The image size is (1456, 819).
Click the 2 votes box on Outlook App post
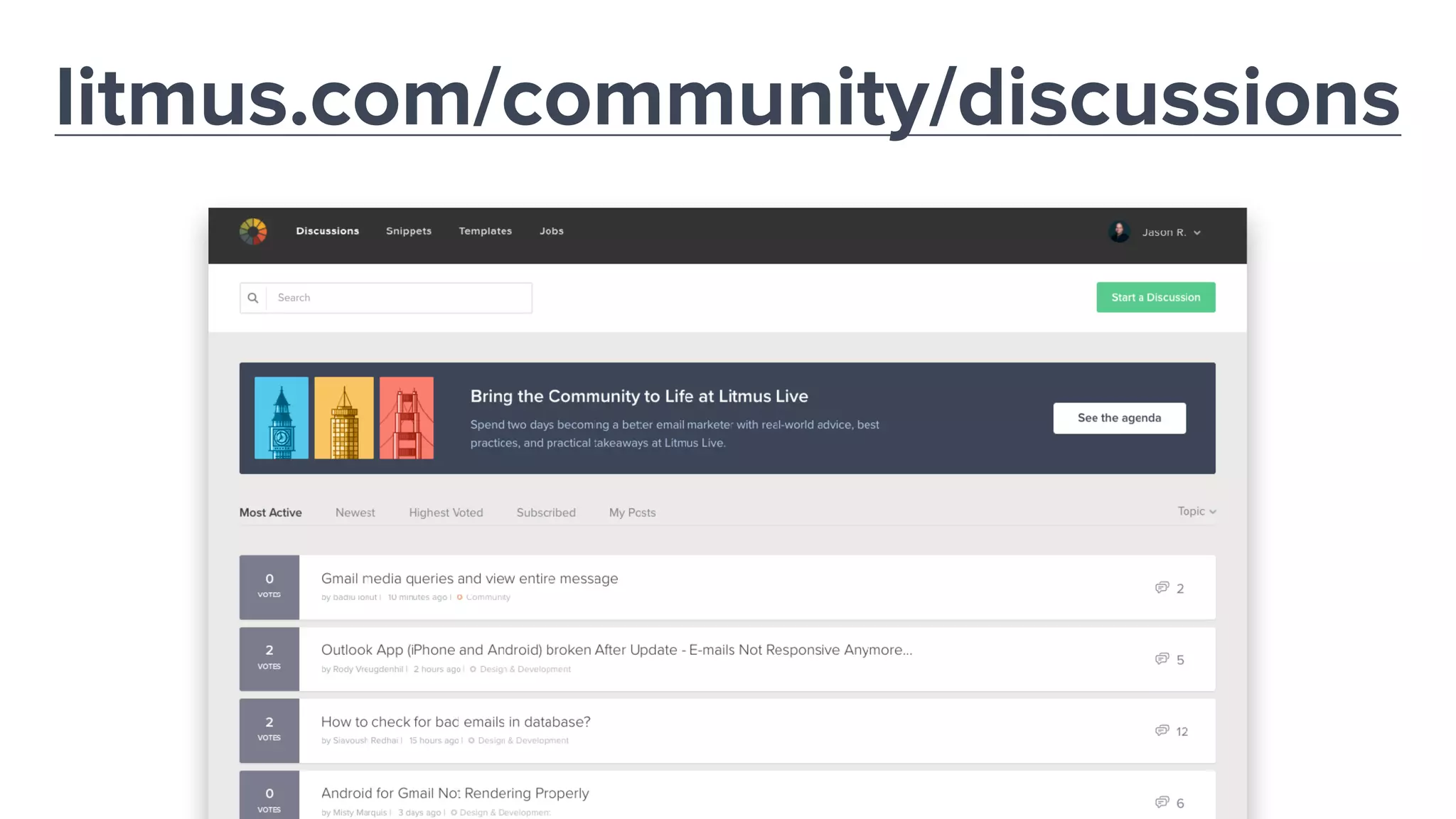(269, 659)
